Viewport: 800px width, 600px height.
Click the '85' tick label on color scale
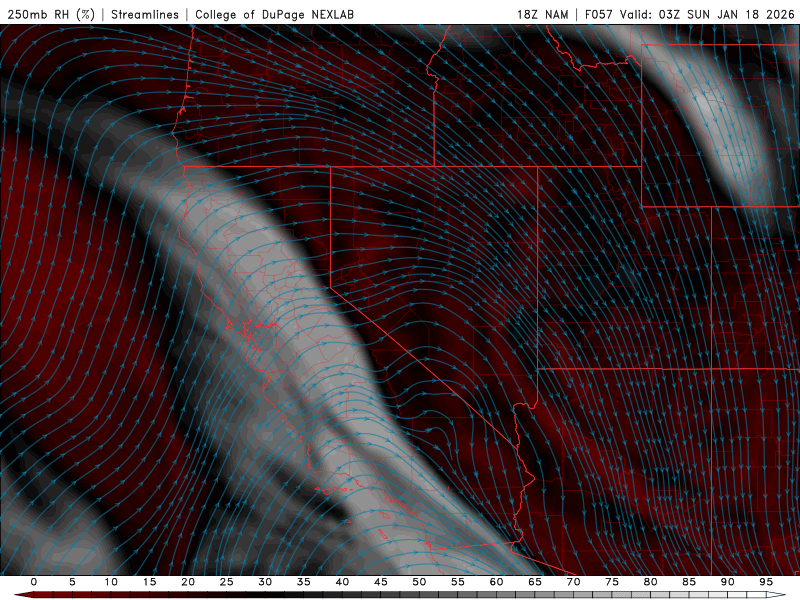[x=689, y=582]
